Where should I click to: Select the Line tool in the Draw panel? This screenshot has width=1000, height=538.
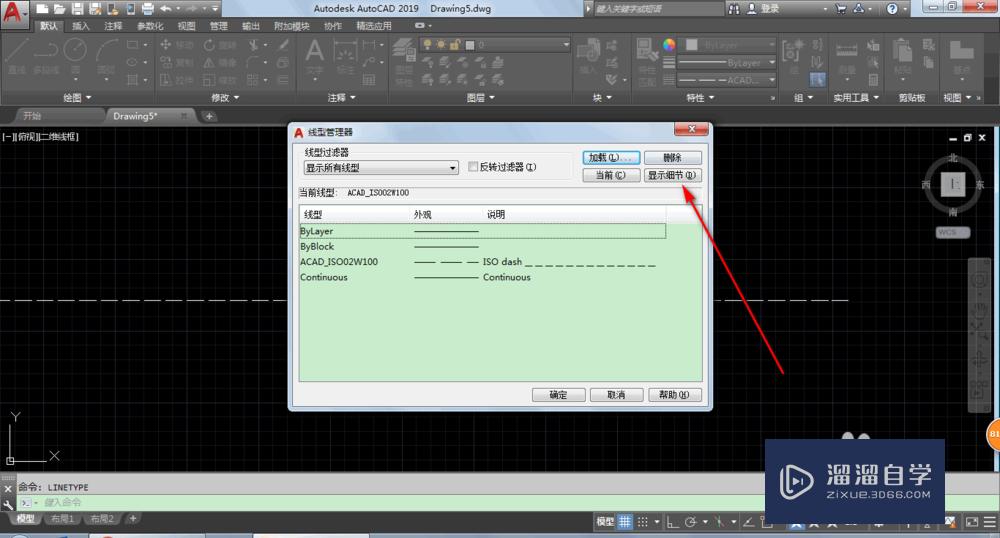pos(17,56)
